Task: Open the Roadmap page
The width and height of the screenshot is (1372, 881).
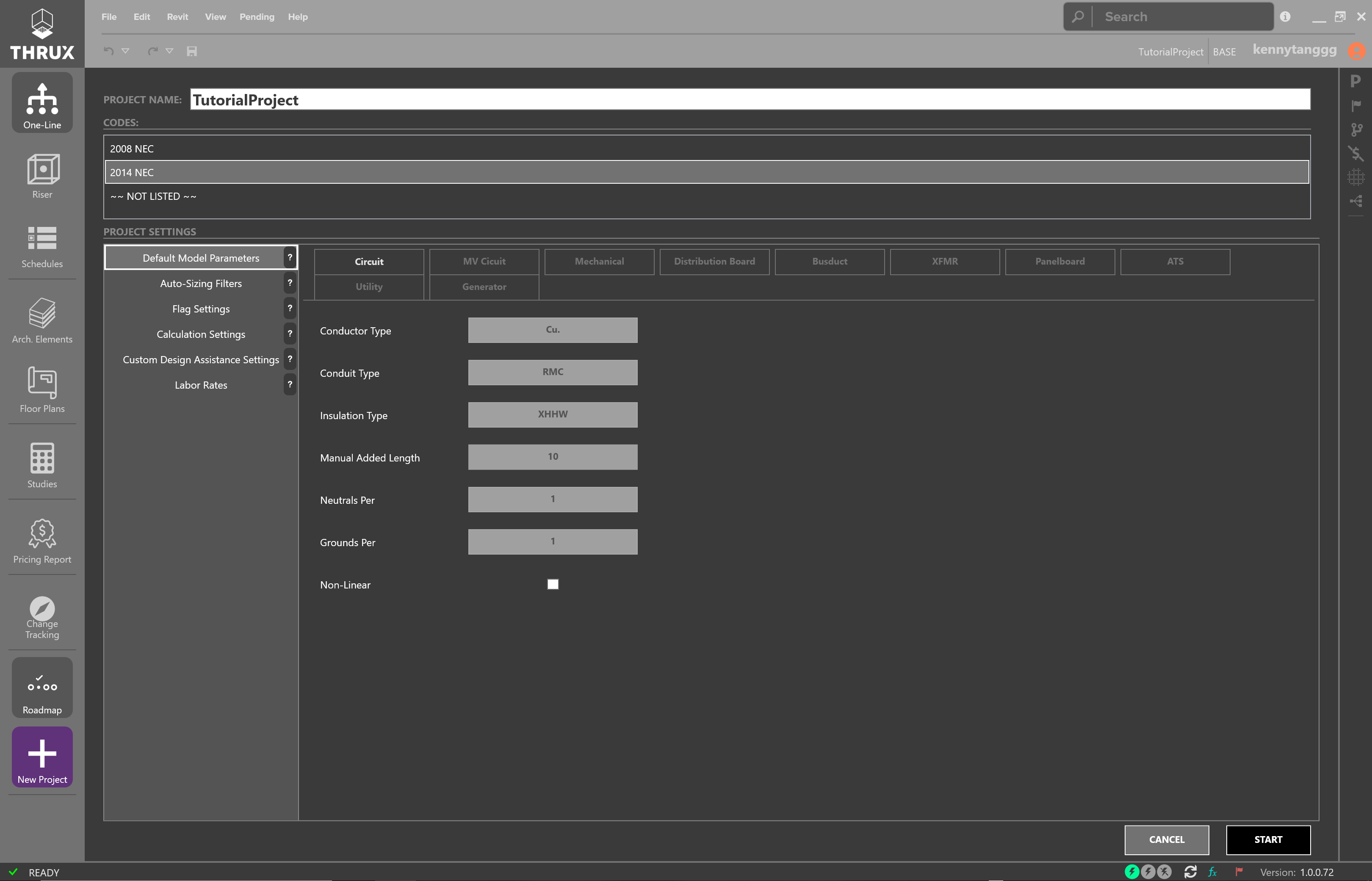Action: pos(42,688)
